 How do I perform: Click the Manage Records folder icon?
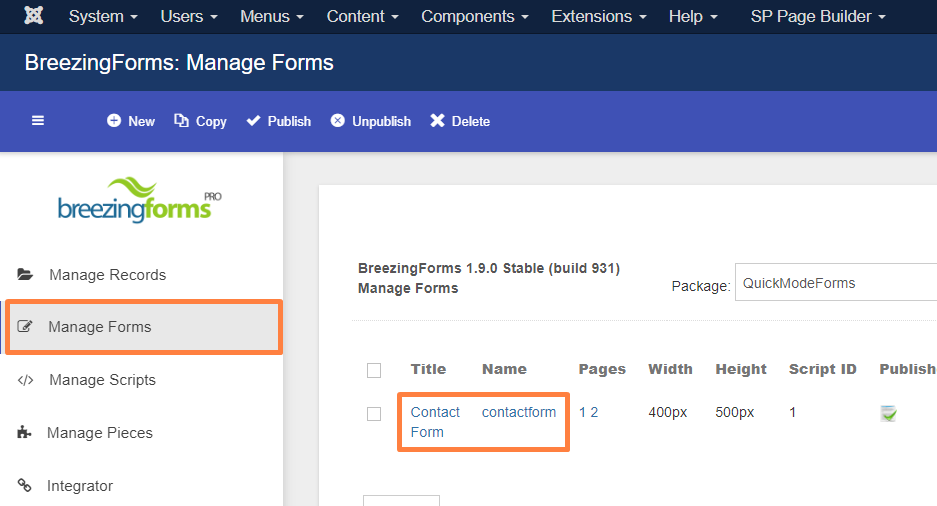25,274
